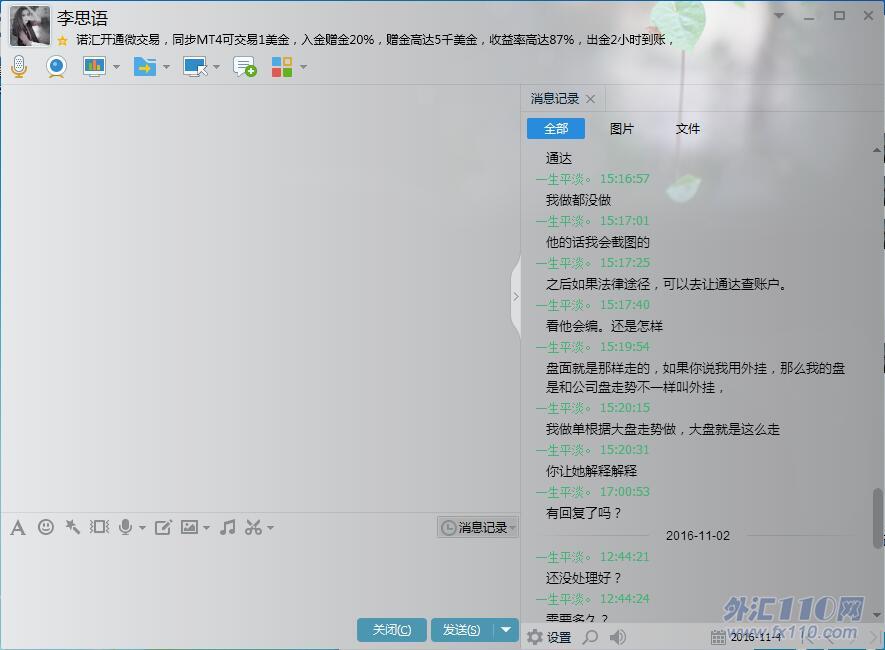Expand the send button options arrow
Viewport: 885px width, 650px height.
(506, 630)
